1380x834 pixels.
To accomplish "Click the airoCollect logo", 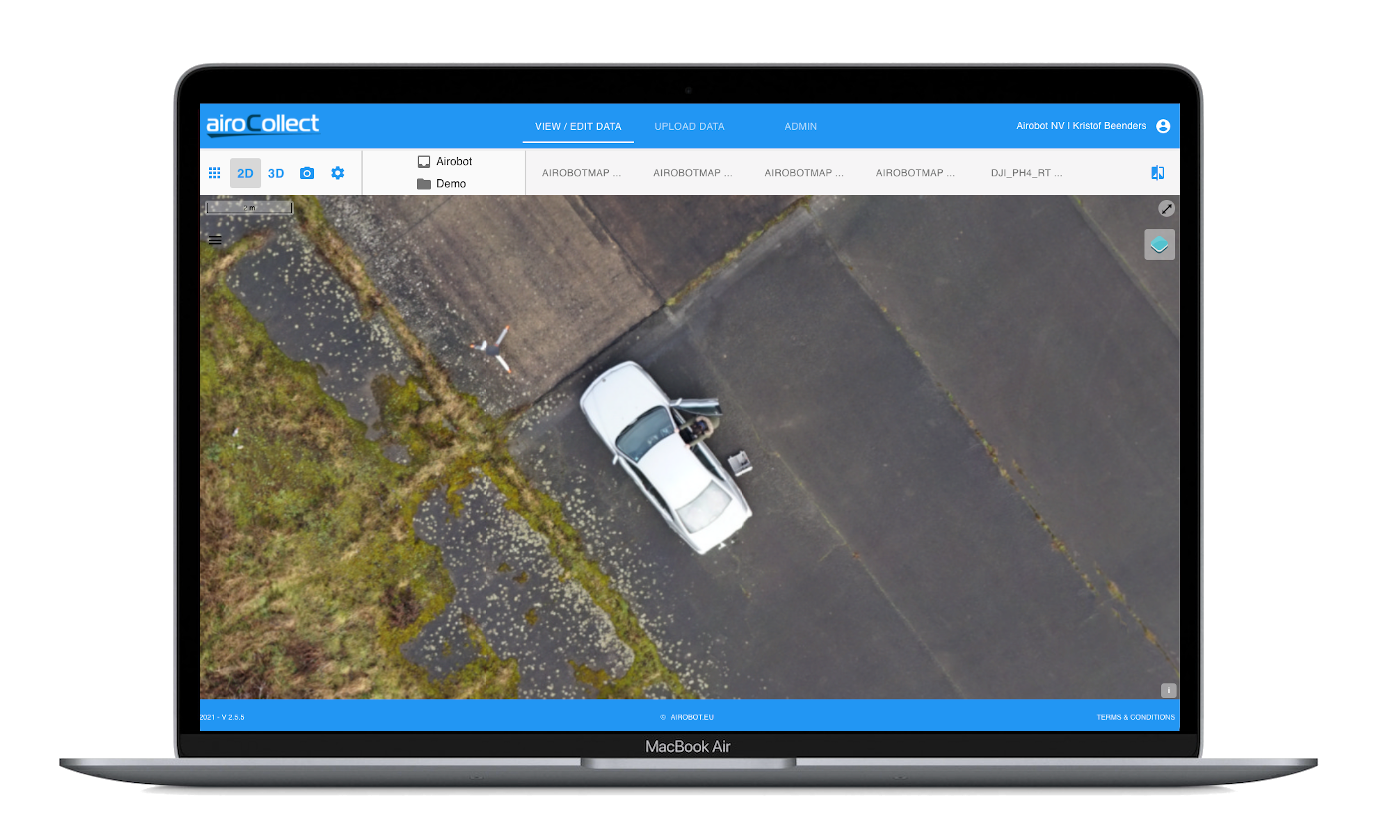I will 263,125.
